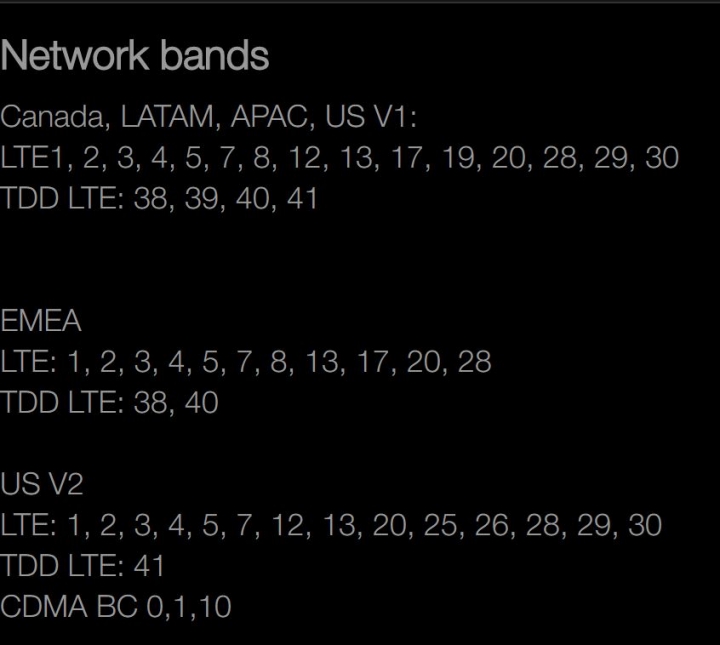The height and width of the screenshot is (645, 720).
Task: Click band number 19 in first LTE list
Action: 458,157
